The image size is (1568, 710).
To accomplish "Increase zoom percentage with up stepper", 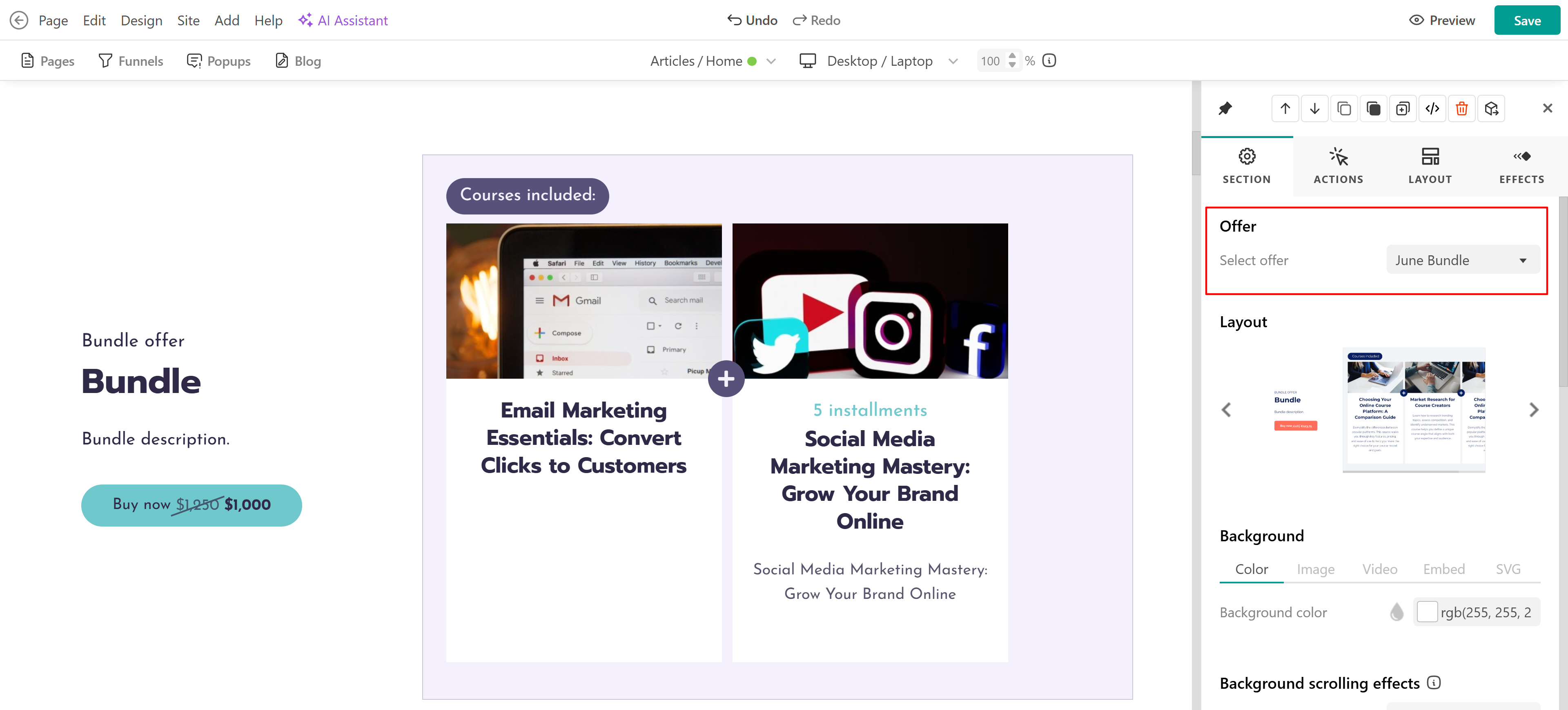I will coord(1012,56).
